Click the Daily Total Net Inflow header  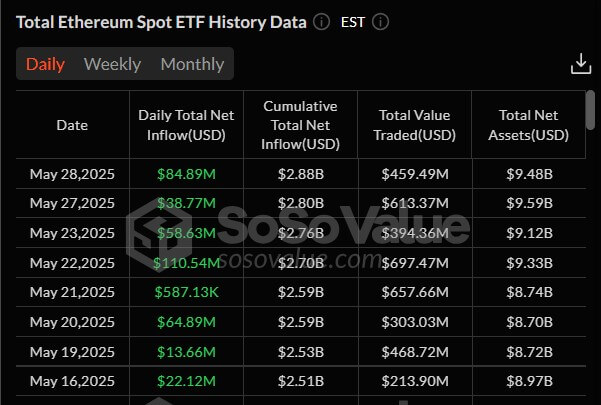point(186,125)
